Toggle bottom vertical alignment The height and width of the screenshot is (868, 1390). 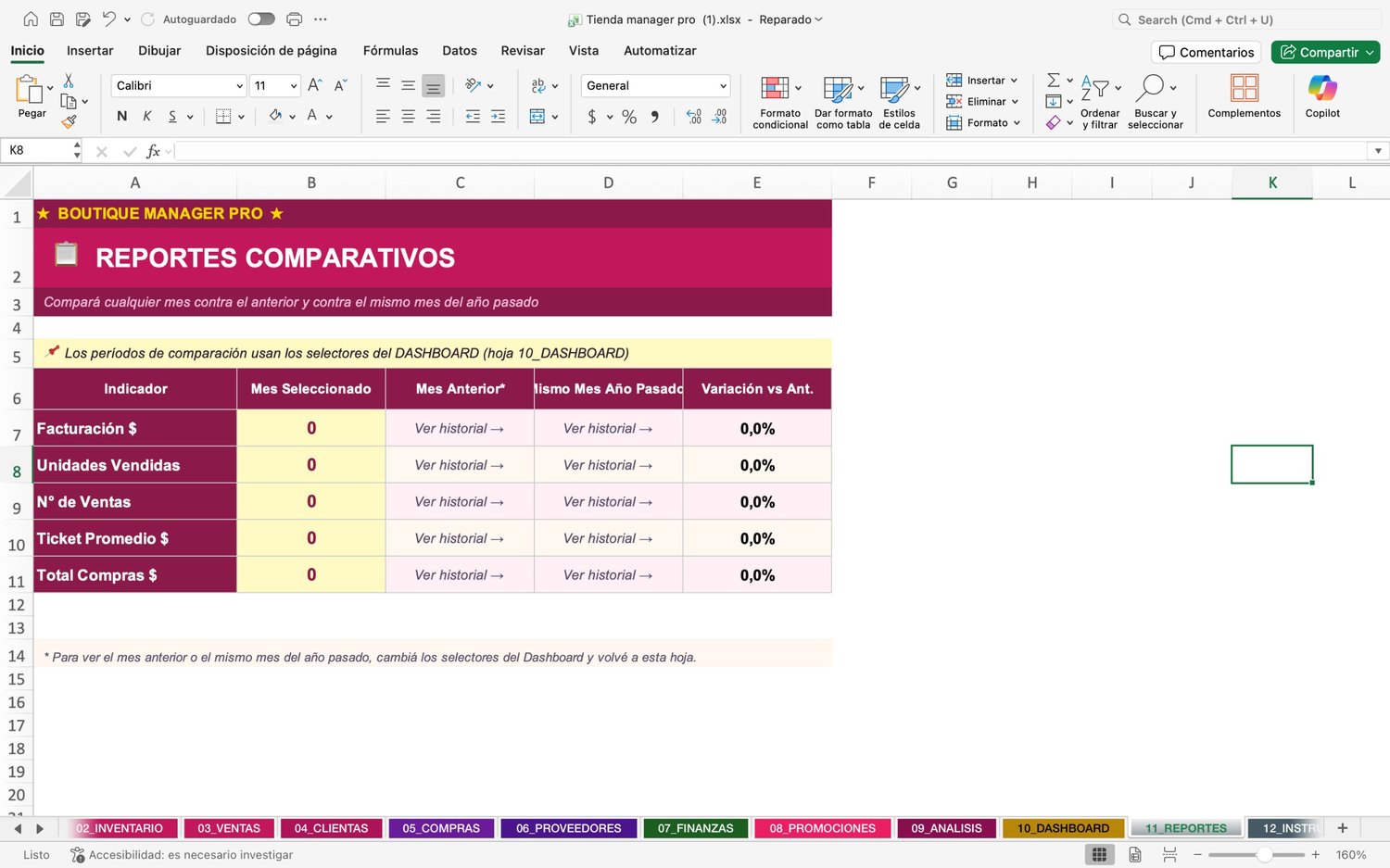click(433, 85)
